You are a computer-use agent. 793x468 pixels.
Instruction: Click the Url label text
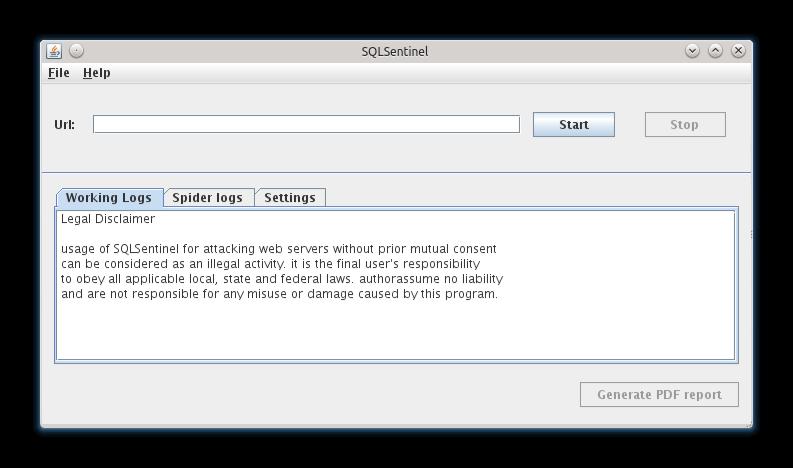coord(64,125)
